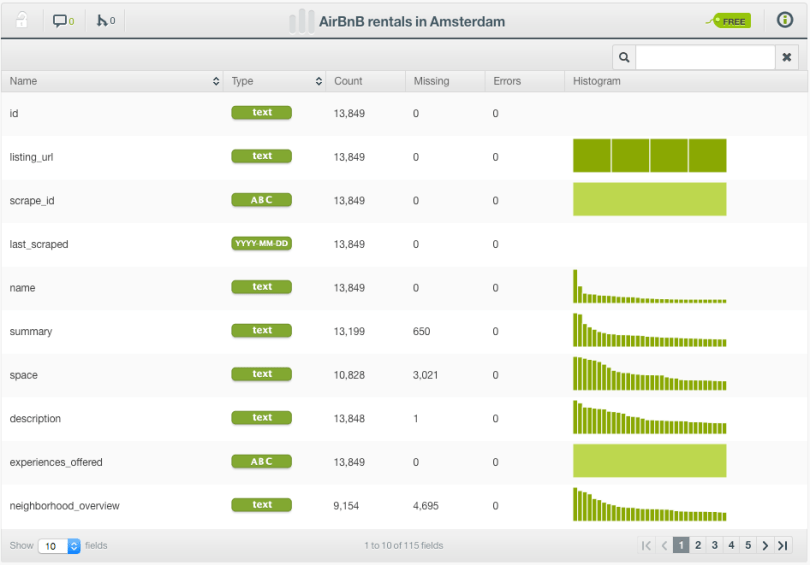Viewport: 810px width, 565px height.
Task: Click the listing_url field name
Action: tap(31, 157)
